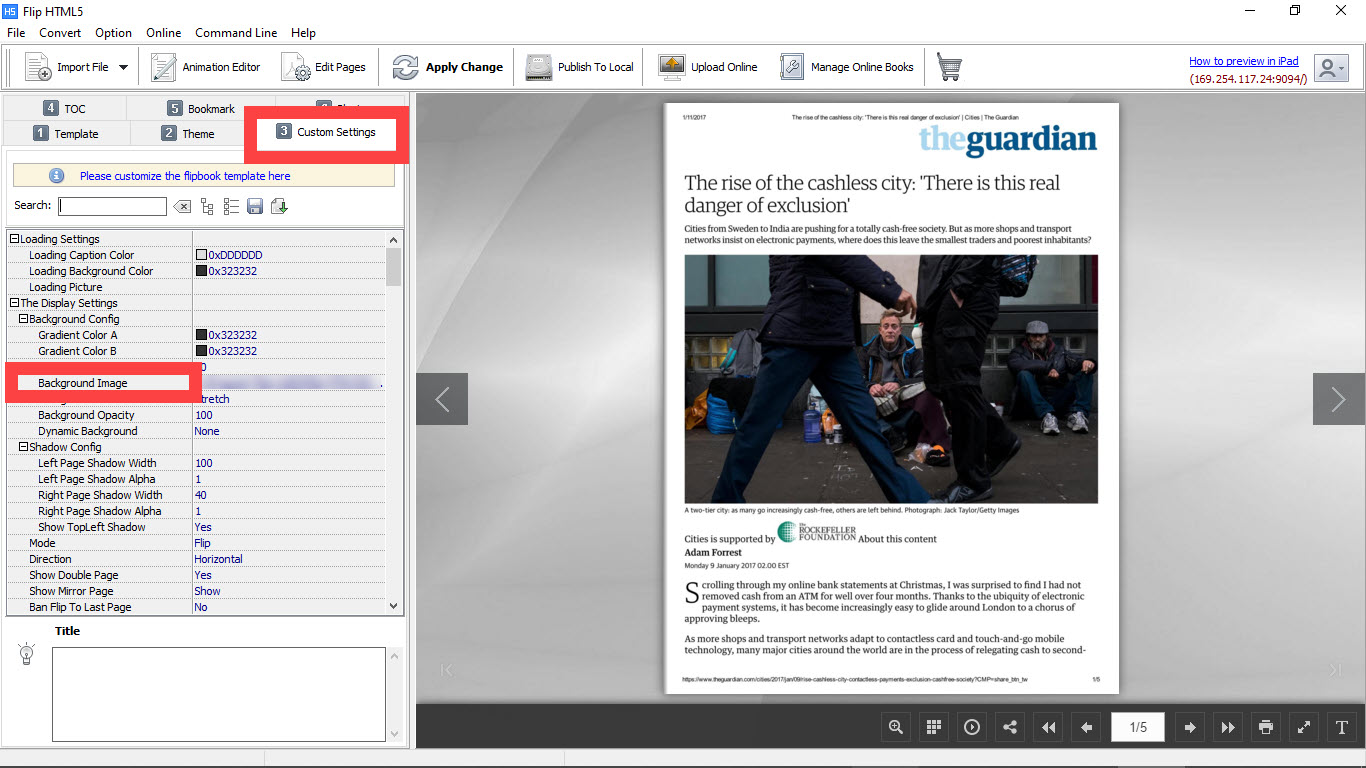Click the print icon in preview toolbar
Image resolution: width=1366 pixels, height=768 pixels.
point(1266,727)
